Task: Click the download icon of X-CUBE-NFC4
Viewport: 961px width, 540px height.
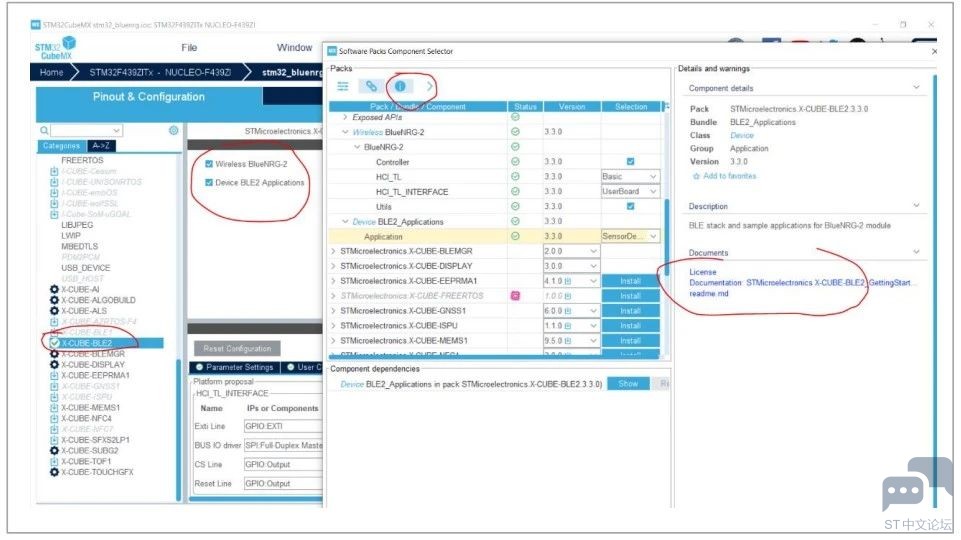Action: pyautogui.click(x=54, y=419)
